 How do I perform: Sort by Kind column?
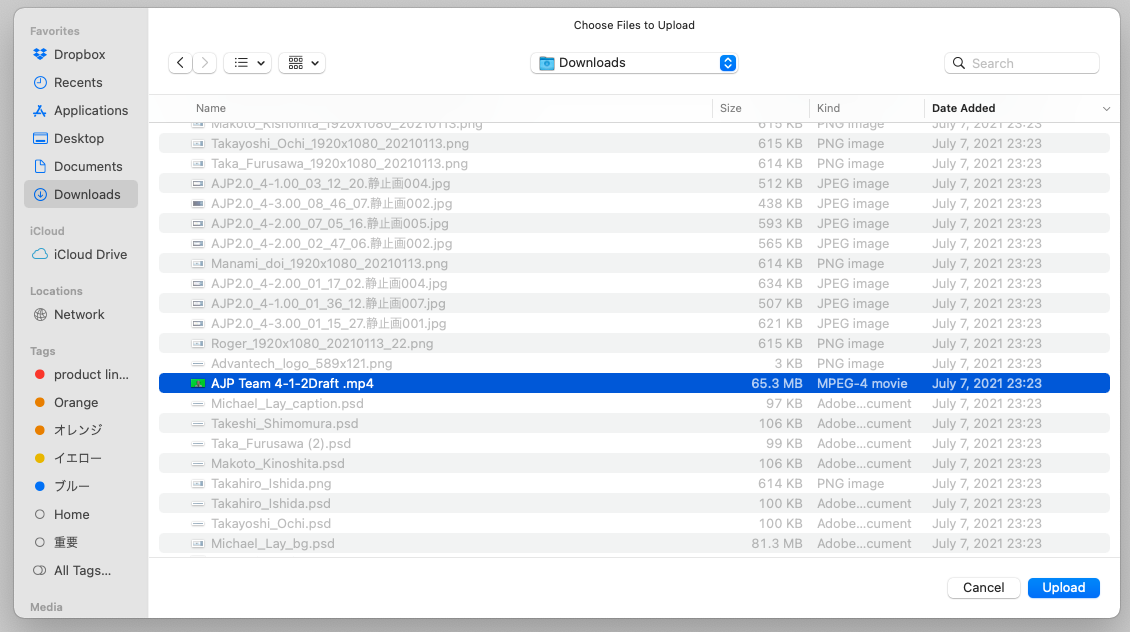coord(829,108)
